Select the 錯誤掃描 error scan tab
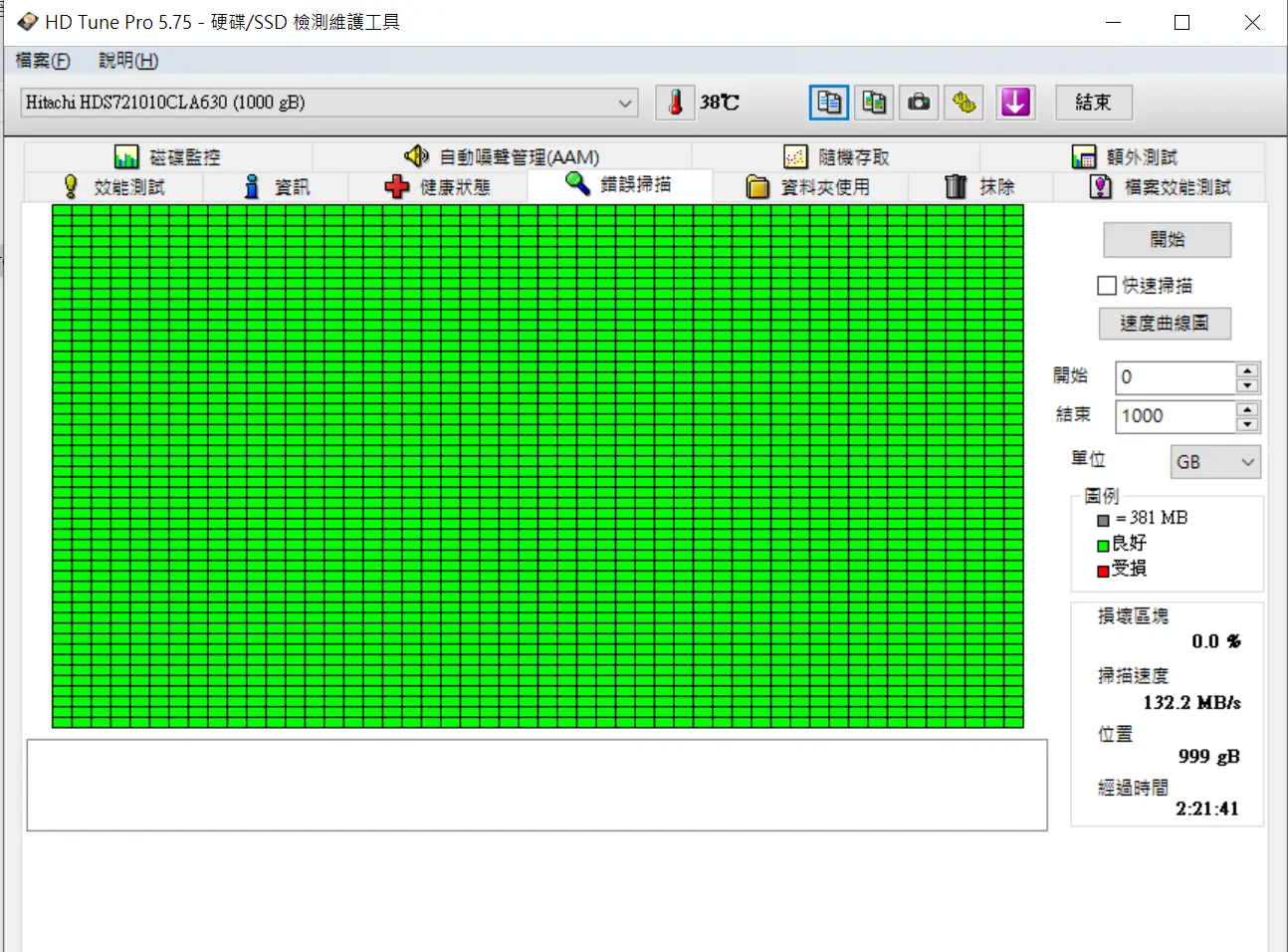The height and width of the screenshot is (952, 1288). pos(619,185)
